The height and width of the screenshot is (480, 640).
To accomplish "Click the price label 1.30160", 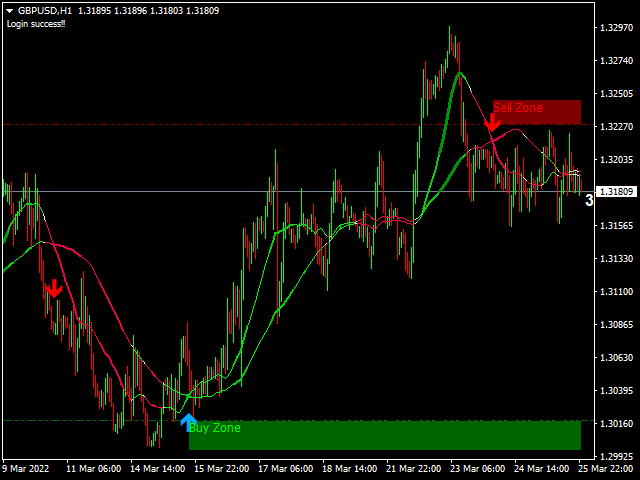I will [616, 424].
